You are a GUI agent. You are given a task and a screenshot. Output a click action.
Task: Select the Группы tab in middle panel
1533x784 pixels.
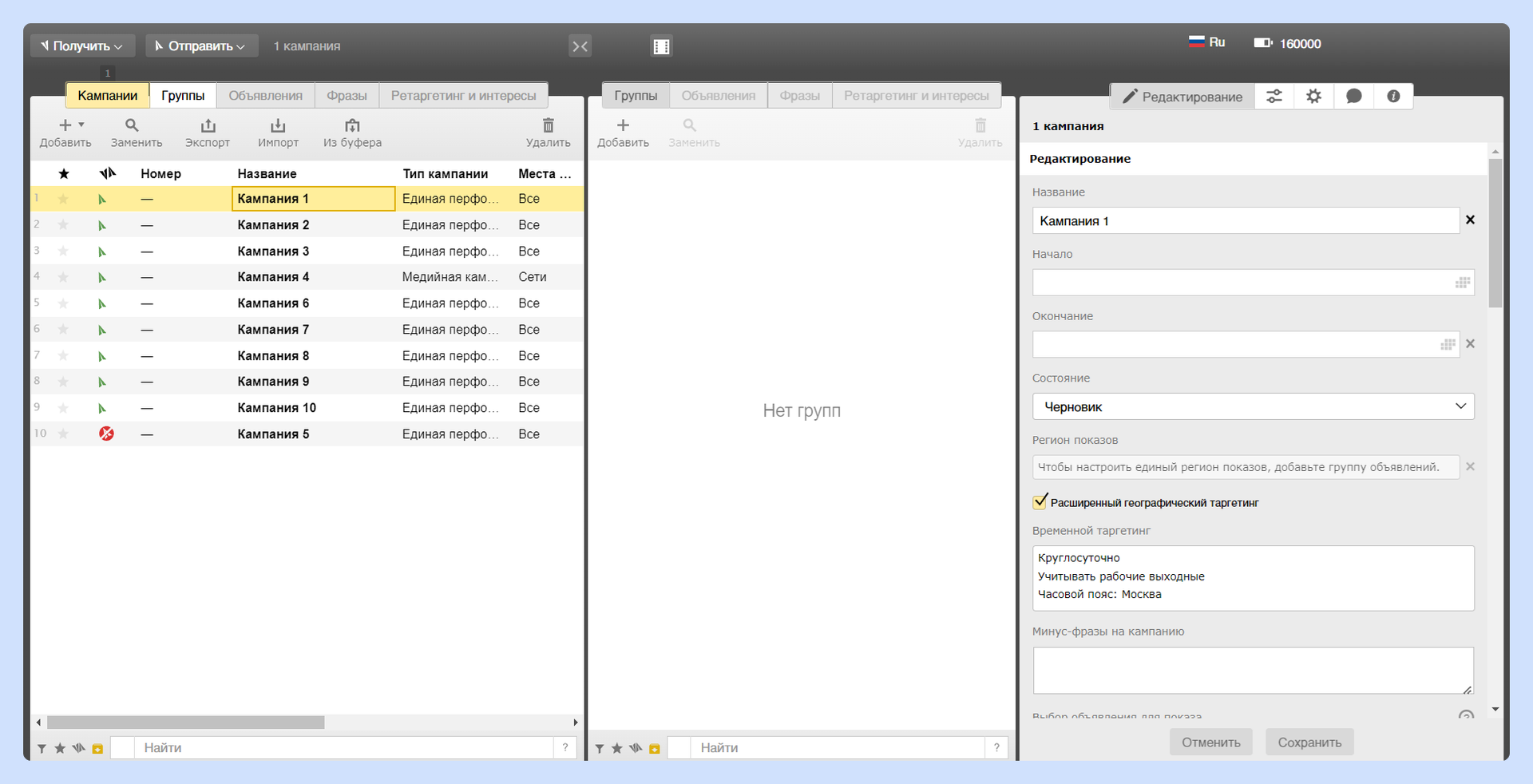[636, 95]
